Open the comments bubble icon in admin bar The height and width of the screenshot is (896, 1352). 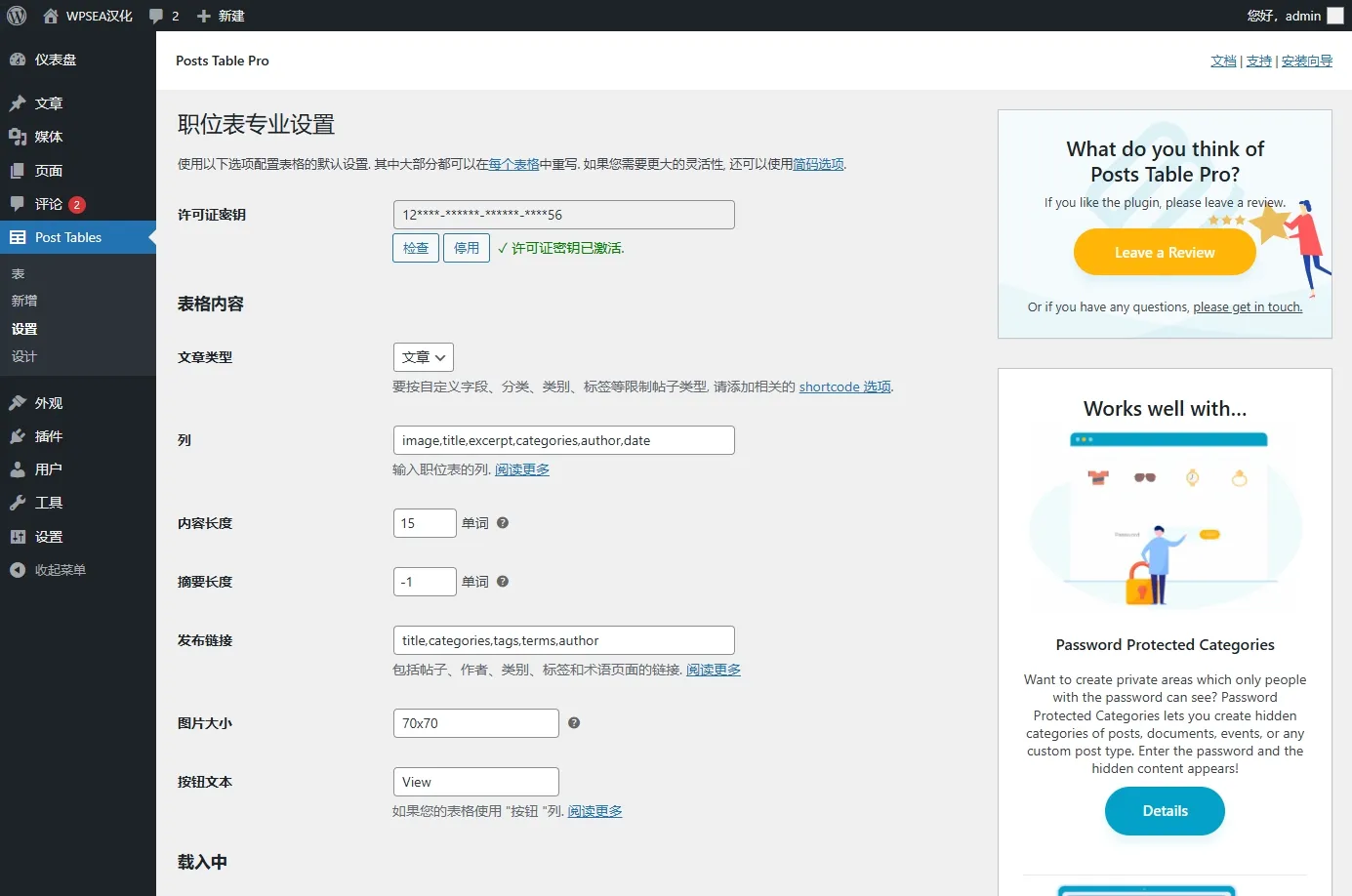(156, 16)
